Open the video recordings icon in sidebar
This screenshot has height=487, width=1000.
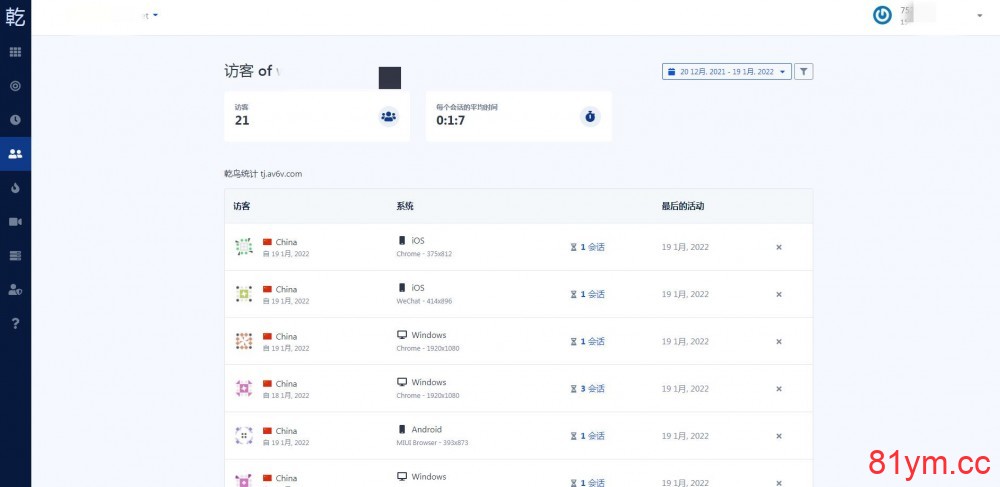[15, 221]
